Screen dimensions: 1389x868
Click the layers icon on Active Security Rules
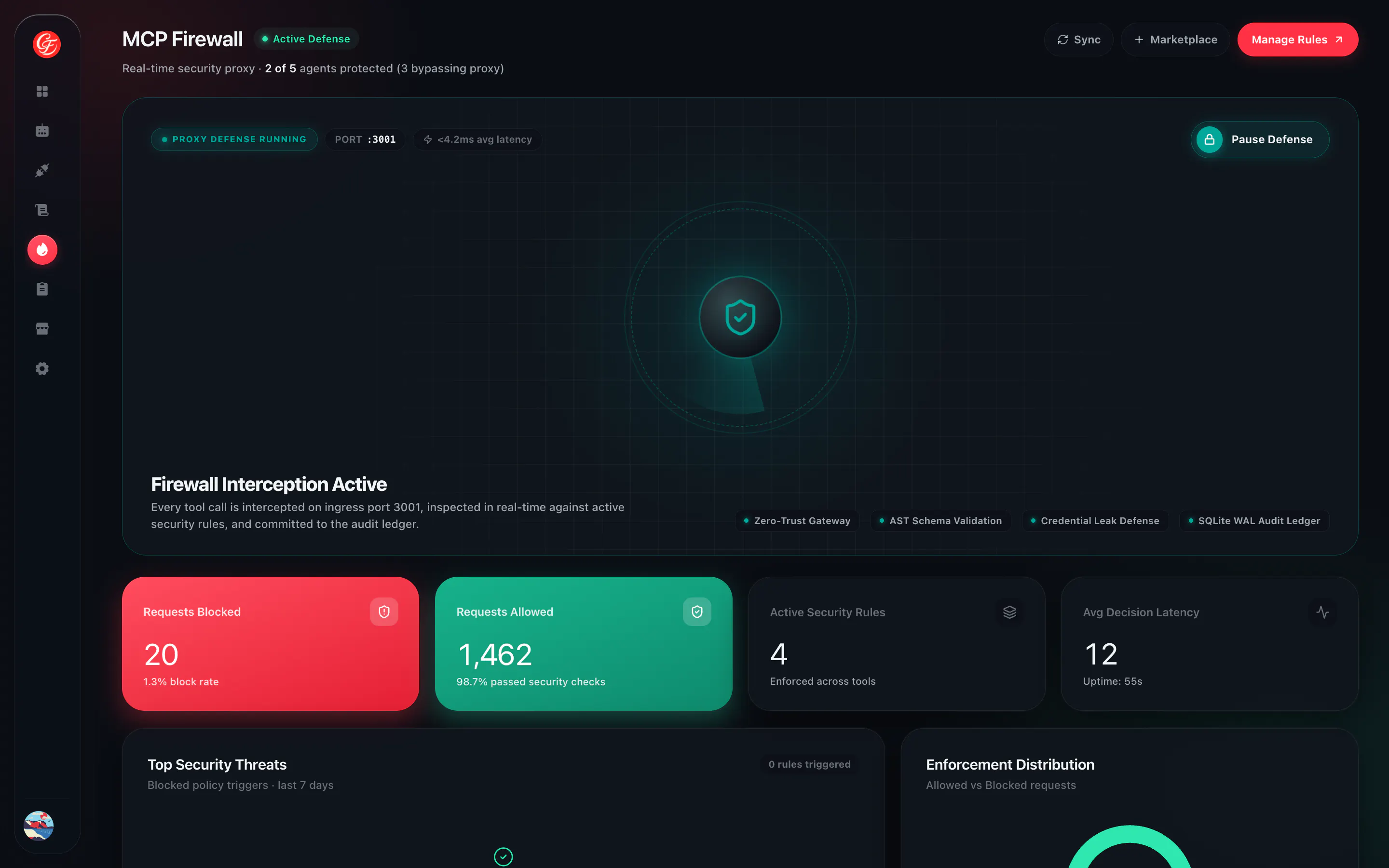tap(1009, 612)
